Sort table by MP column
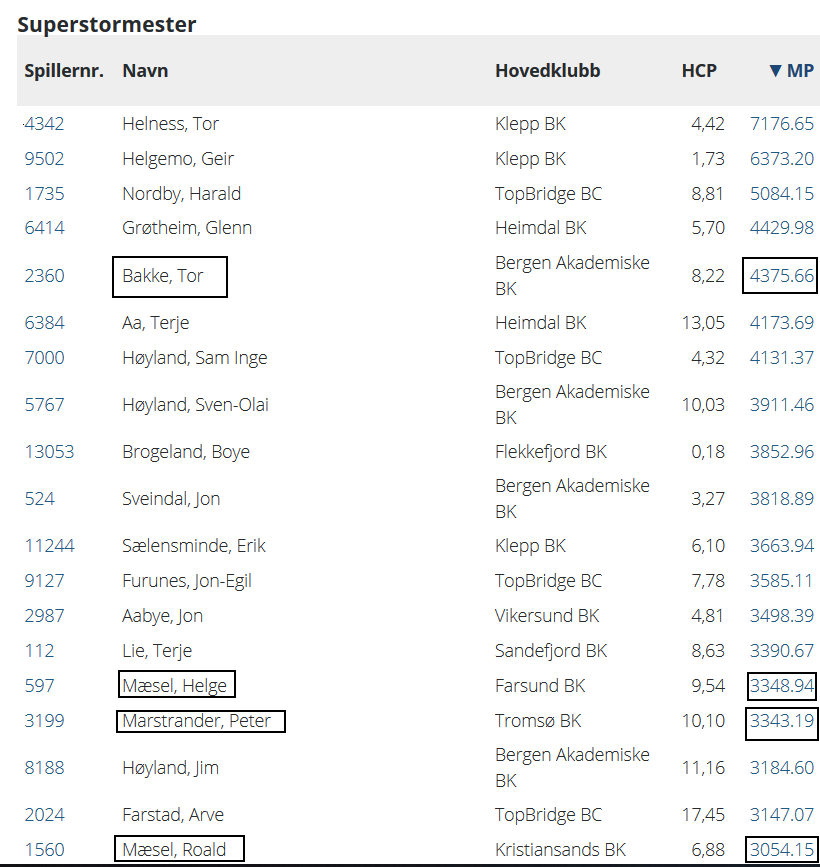 pos(791,71)
